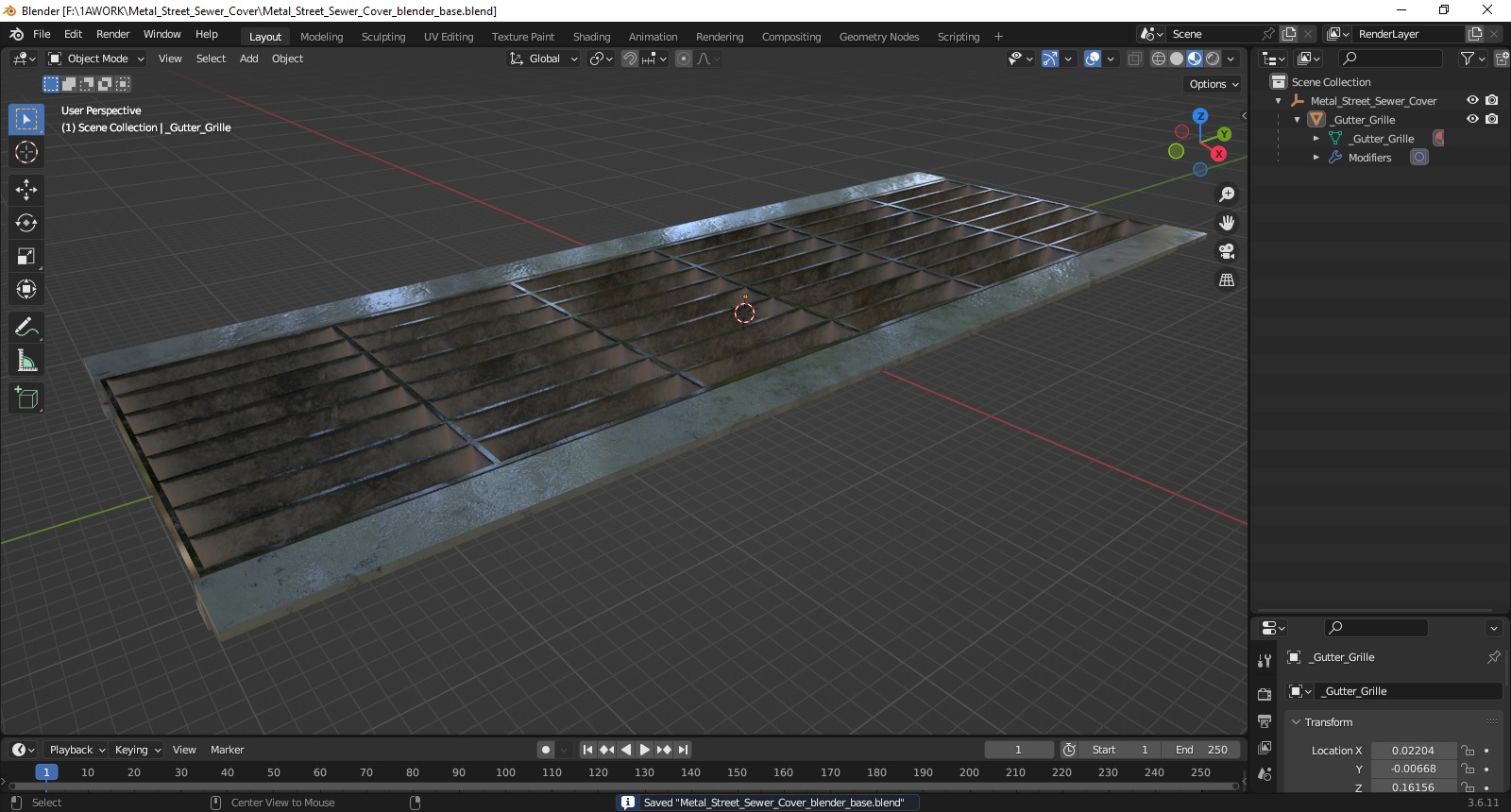Open the Render properties tab icon

click(1265, 694)
